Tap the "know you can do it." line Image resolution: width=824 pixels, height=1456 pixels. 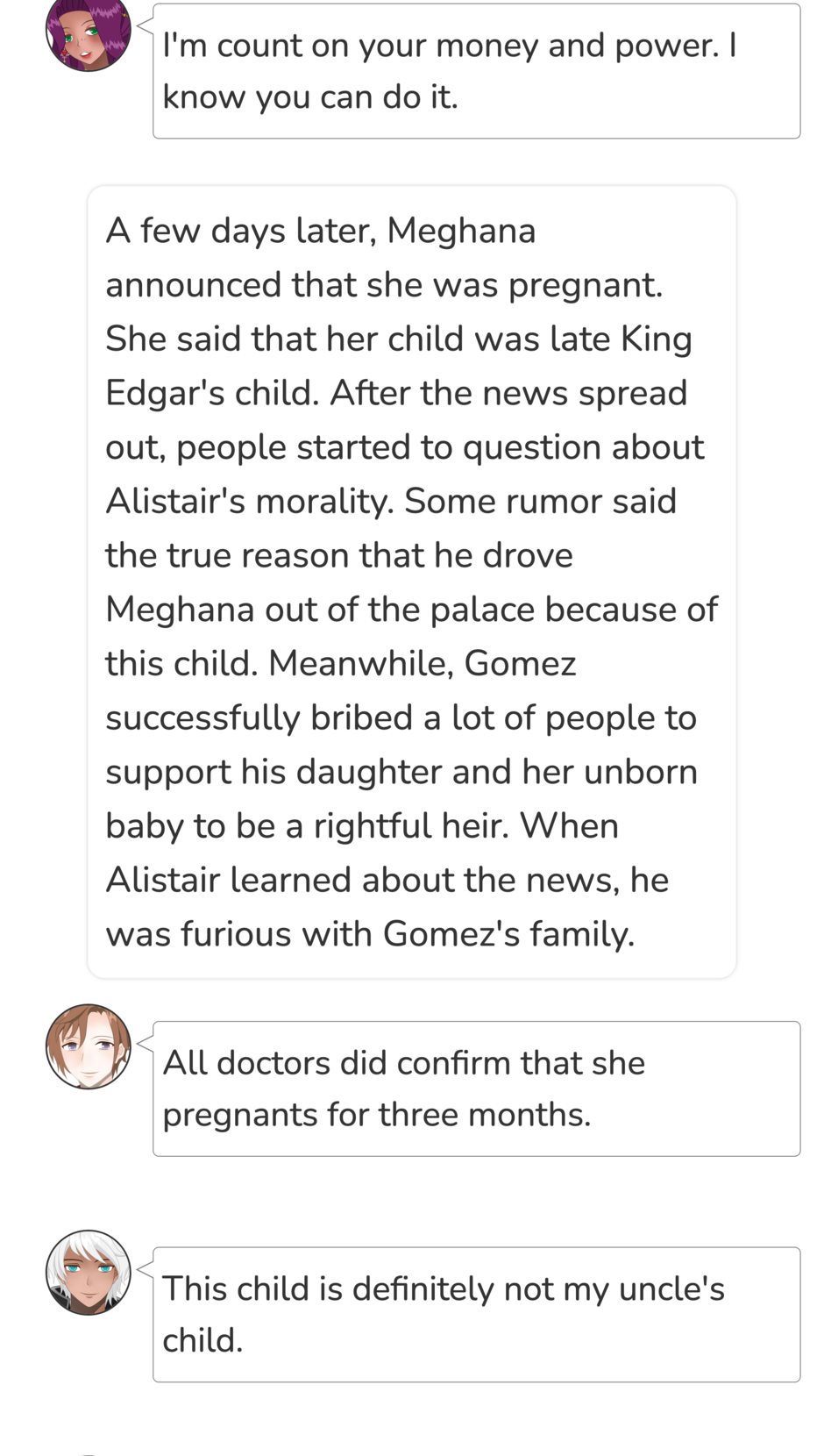[x=310, y=96]
